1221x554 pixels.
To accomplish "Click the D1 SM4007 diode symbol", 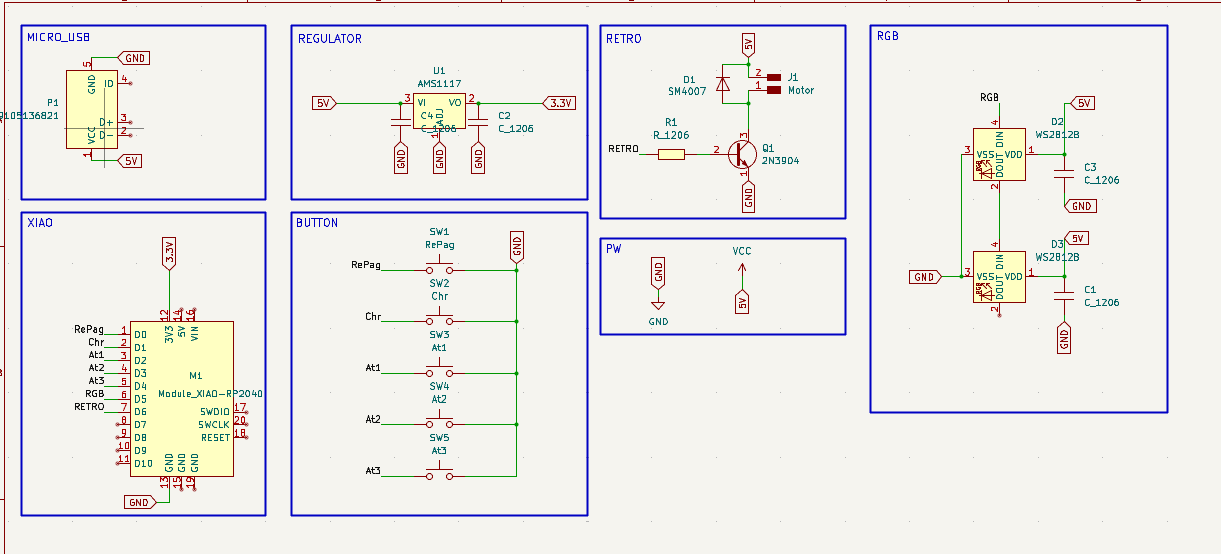I will (724, 83).
